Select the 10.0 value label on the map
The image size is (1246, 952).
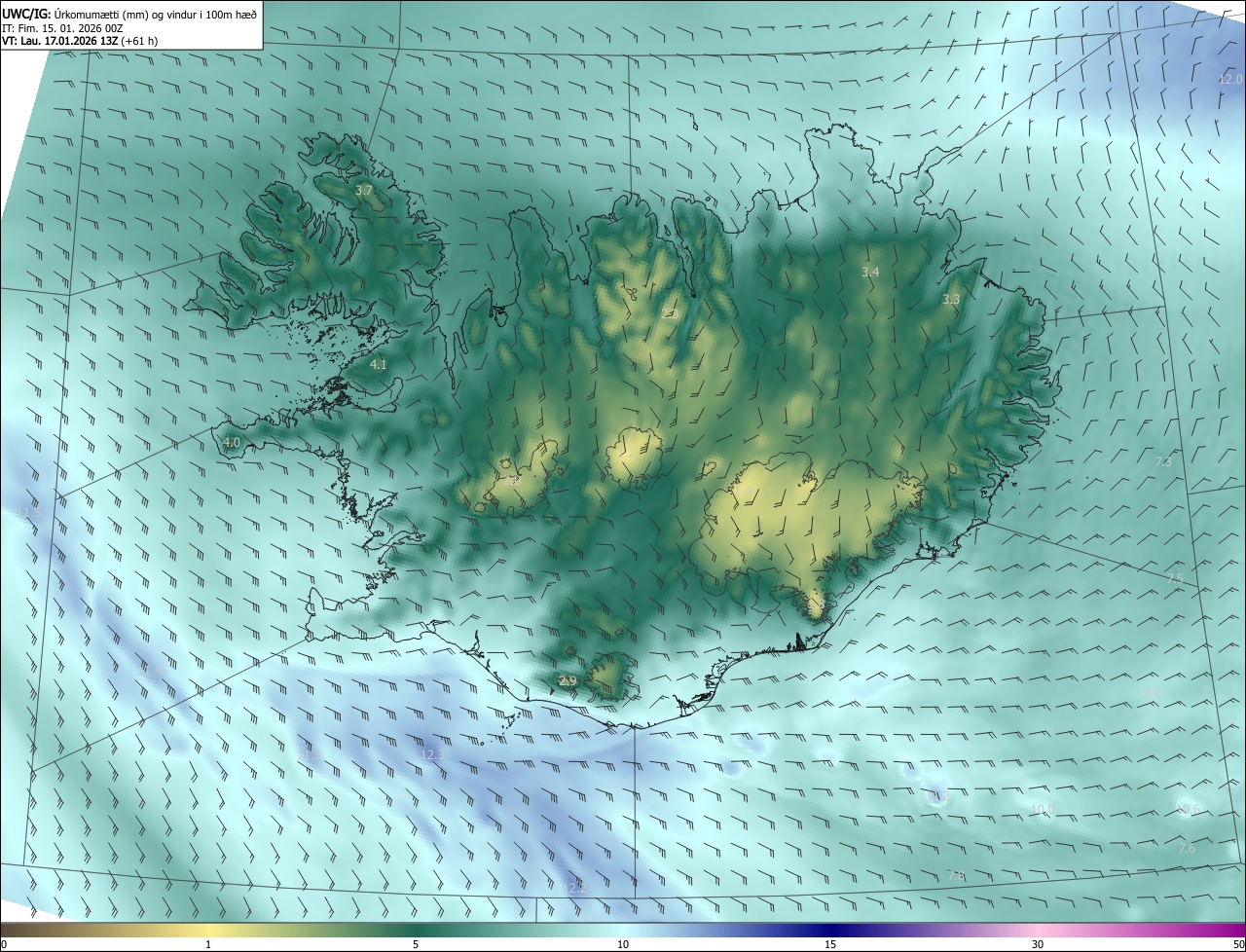(1043, 809)
